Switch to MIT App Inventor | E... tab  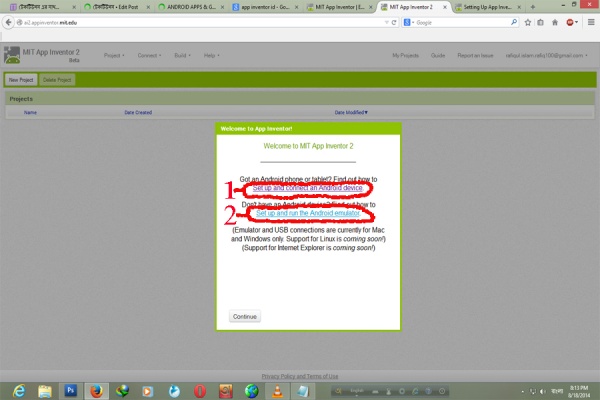coord(340,7)
